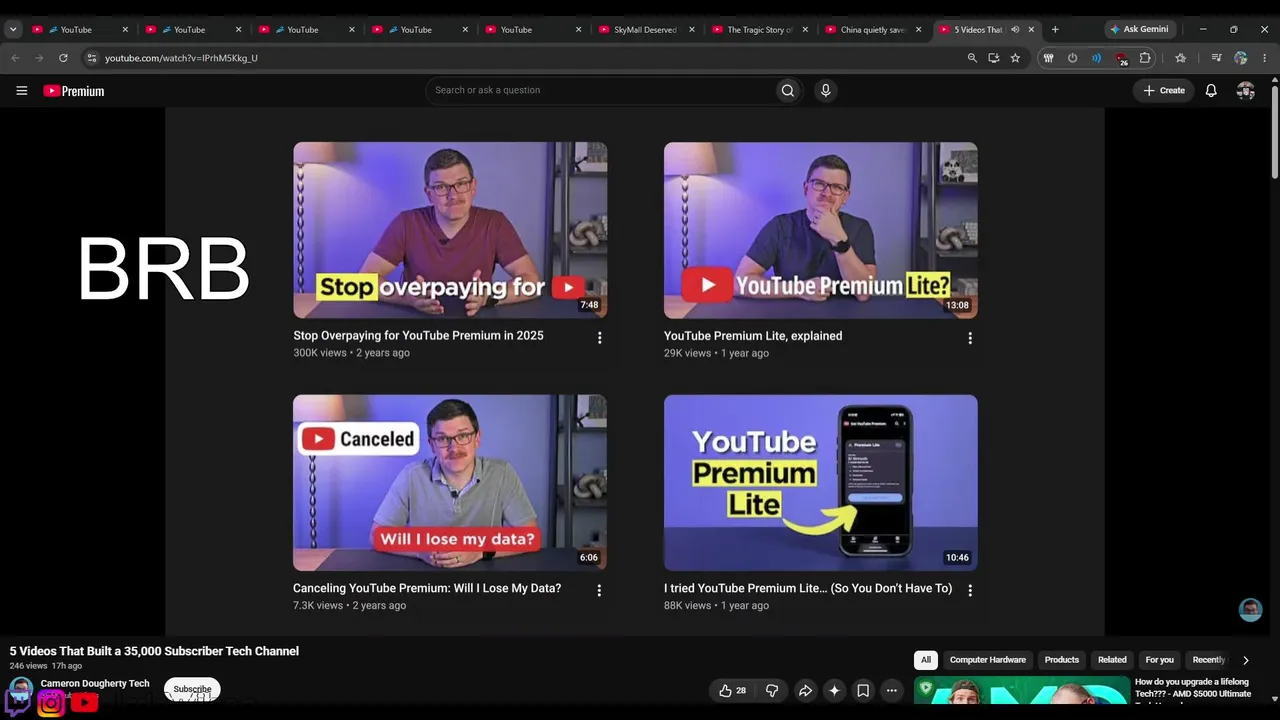Open the Ask sparkle button
The height and width of the screenshot is (720, 1280).
pos(834,690)
